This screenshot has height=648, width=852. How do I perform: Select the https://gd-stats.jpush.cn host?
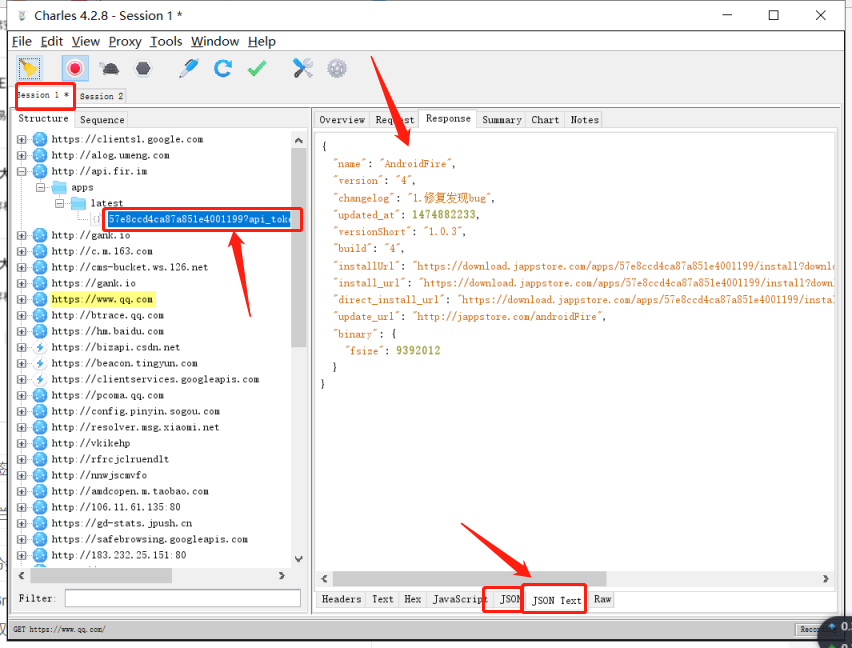click(x=122, y=523)
